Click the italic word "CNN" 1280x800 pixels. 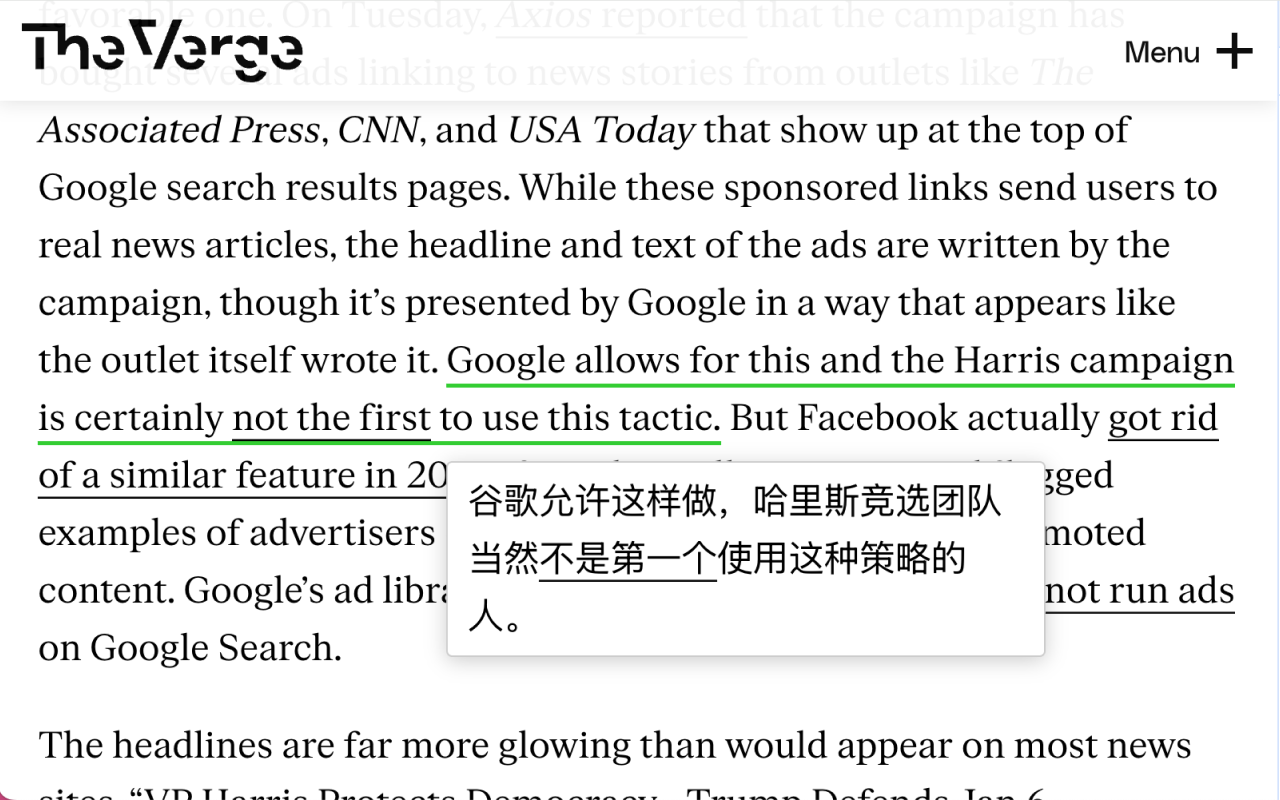click(x=377, y=130)
